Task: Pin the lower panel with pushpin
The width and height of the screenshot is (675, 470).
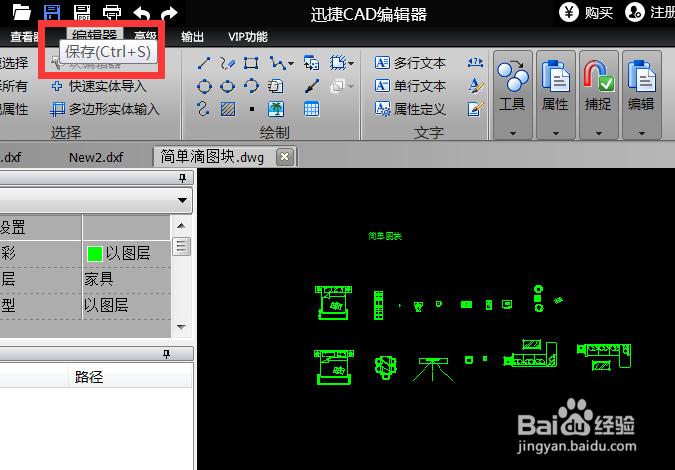Action: (167, 354)
